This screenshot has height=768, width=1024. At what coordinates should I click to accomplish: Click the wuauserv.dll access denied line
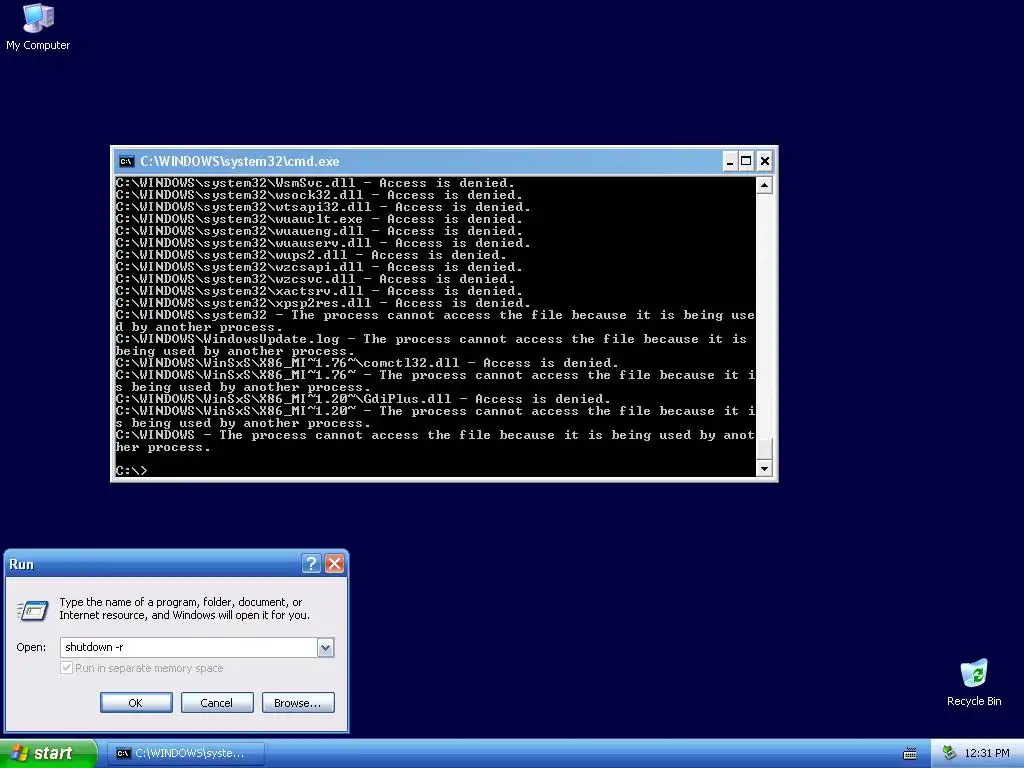pyautogui.click(x=323, y=243)
